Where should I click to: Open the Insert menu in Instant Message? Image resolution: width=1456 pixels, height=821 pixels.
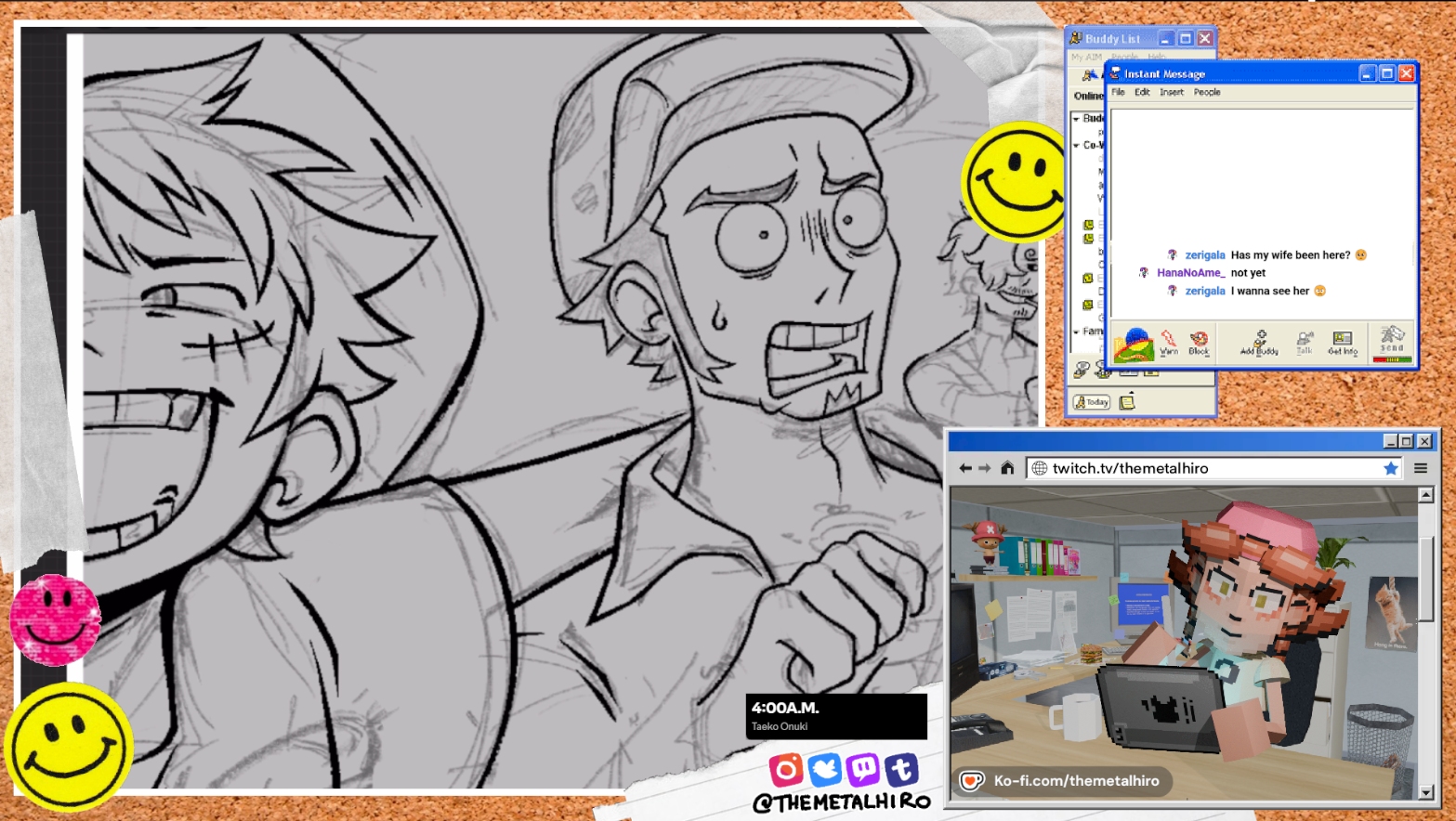pyautogui.click(x=1171, y=92)
